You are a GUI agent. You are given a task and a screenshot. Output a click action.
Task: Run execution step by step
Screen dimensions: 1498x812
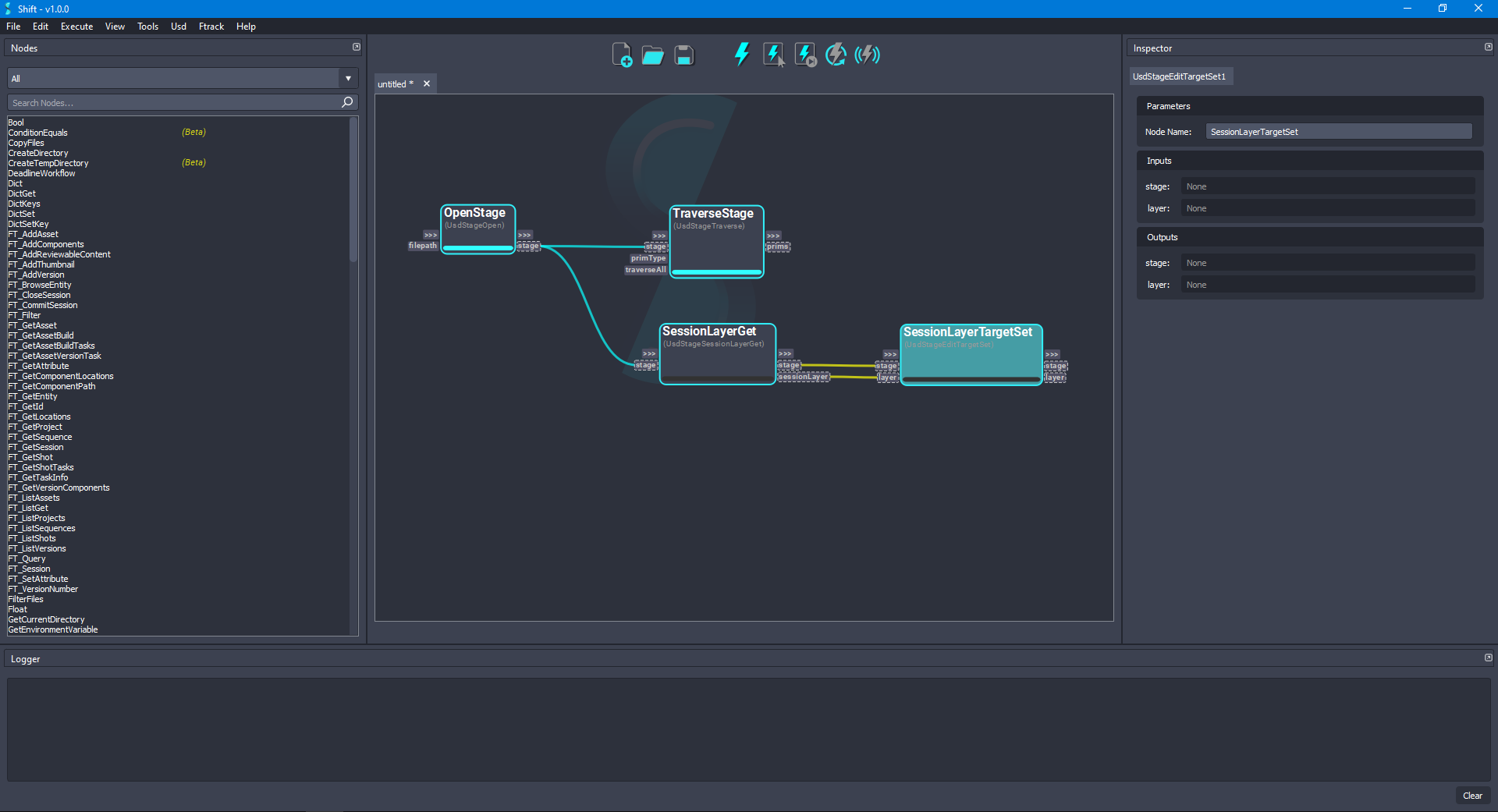point(804,54)
